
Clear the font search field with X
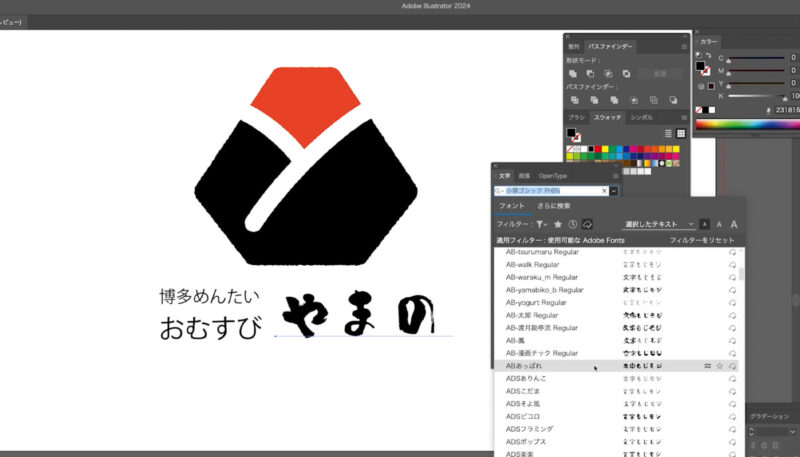click(605, 191)
